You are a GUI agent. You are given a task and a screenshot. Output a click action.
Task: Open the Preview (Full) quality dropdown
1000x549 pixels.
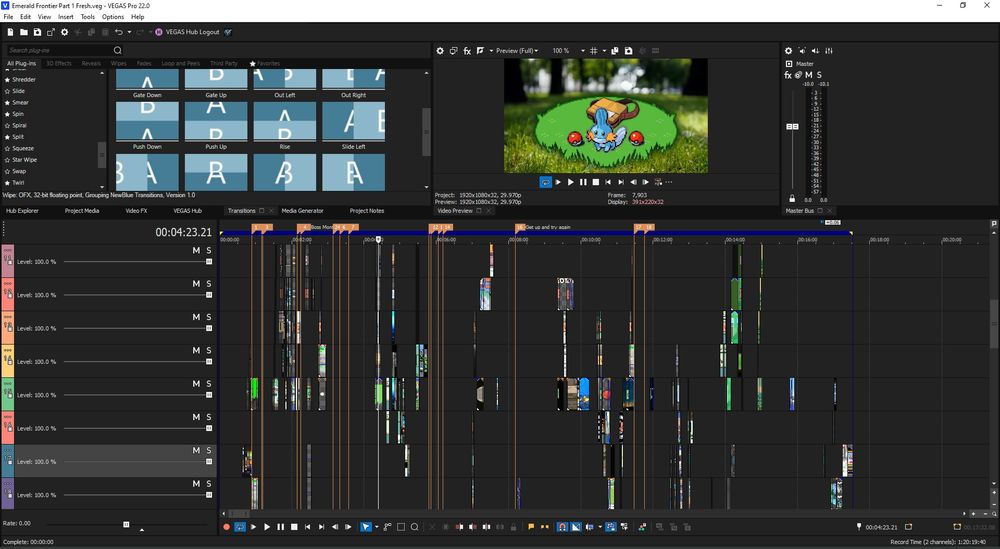[x=517, y=50]
